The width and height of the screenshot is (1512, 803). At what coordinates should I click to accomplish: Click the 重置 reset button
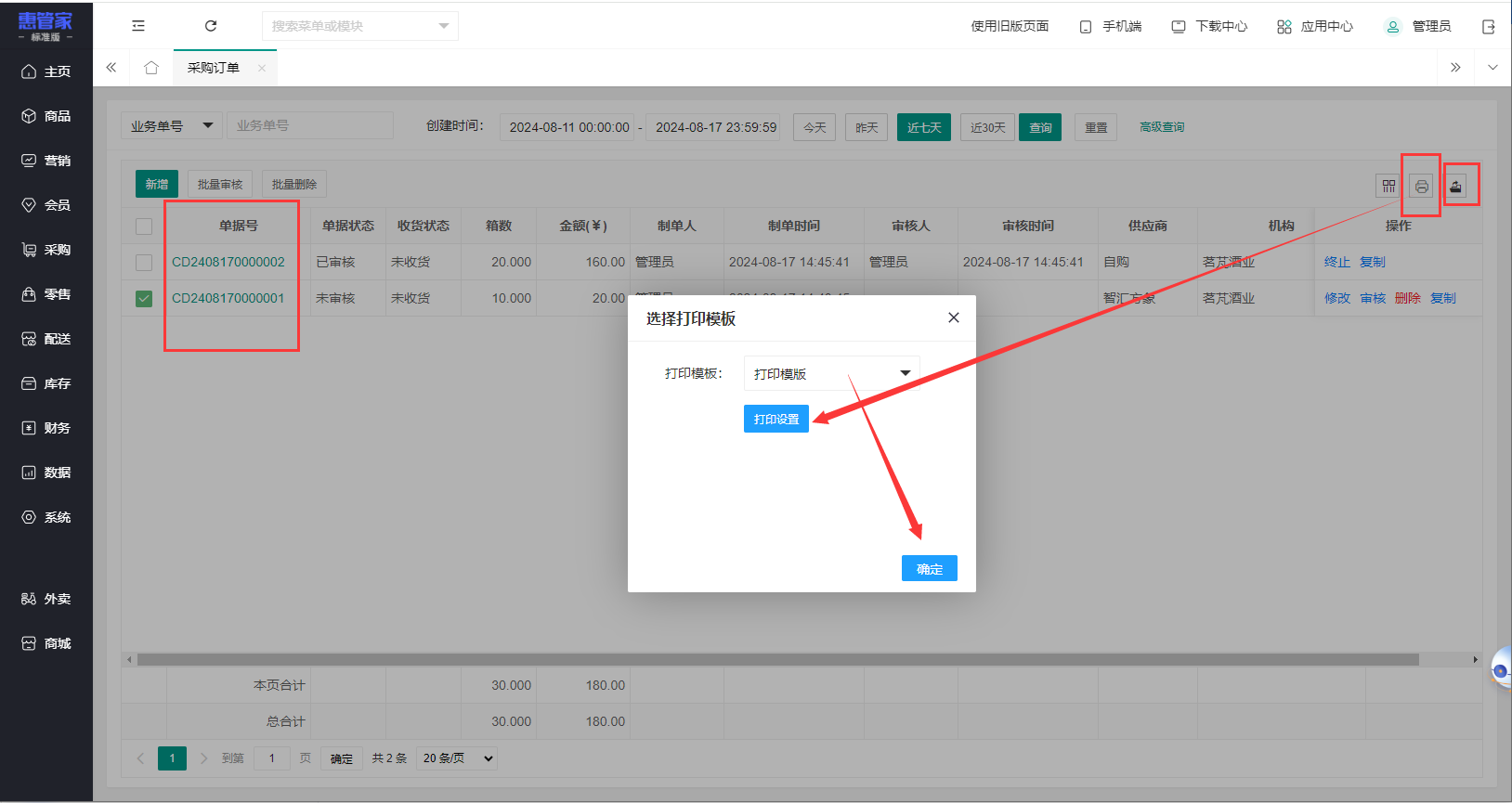pyautogui.click(x=1096, y=127)
